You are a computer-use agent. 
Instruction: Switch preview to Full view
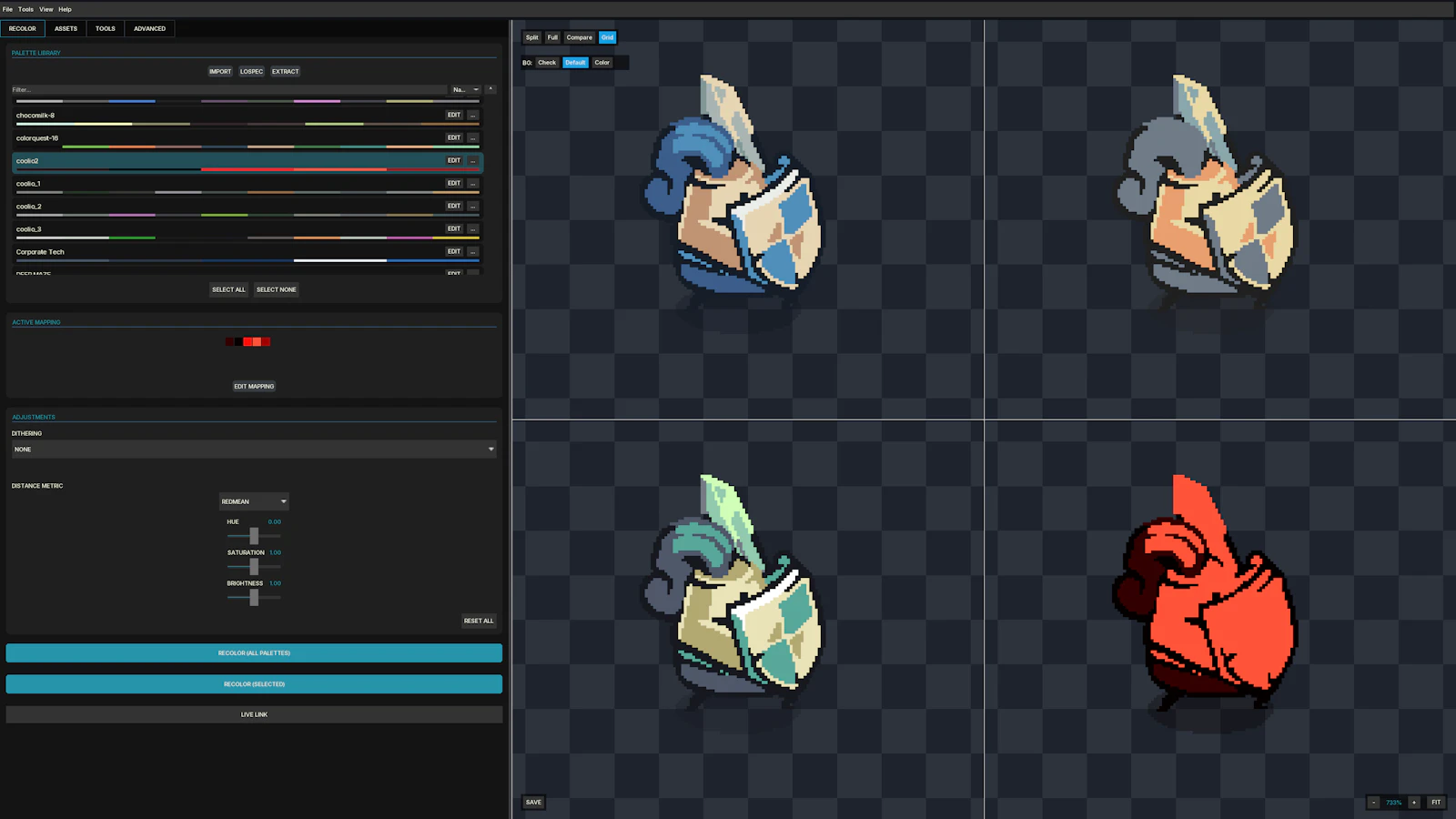[x=552, y=37]
